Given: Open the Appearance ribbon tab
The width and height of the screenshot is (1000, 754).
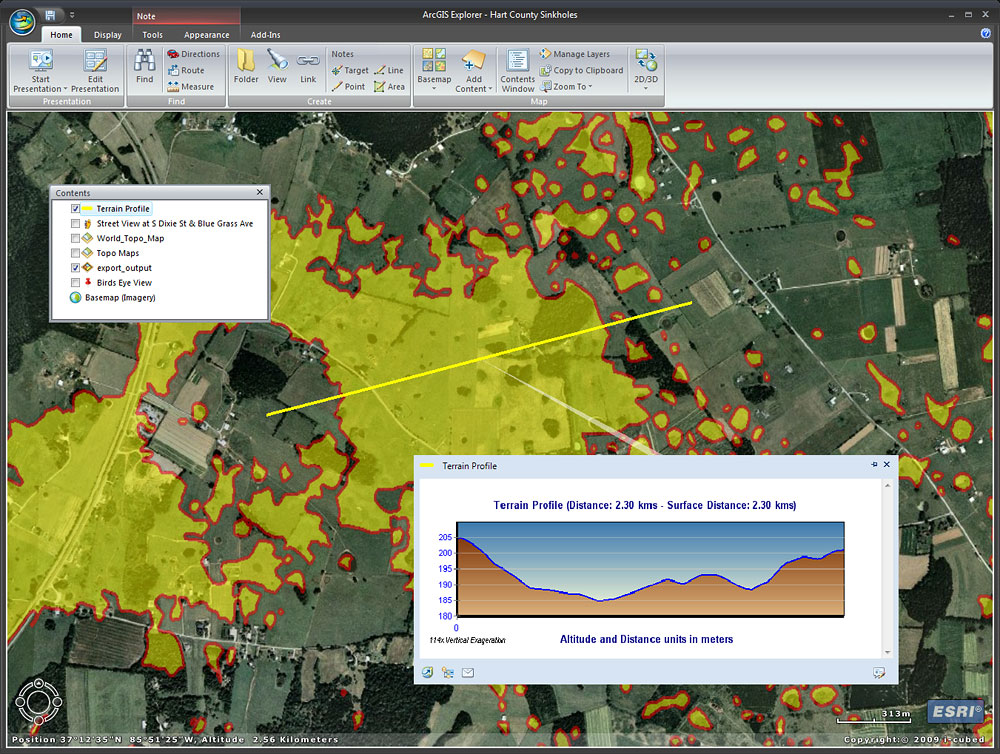Looking at the screenshot, I should pyautogui.click(x=207, y=34).
